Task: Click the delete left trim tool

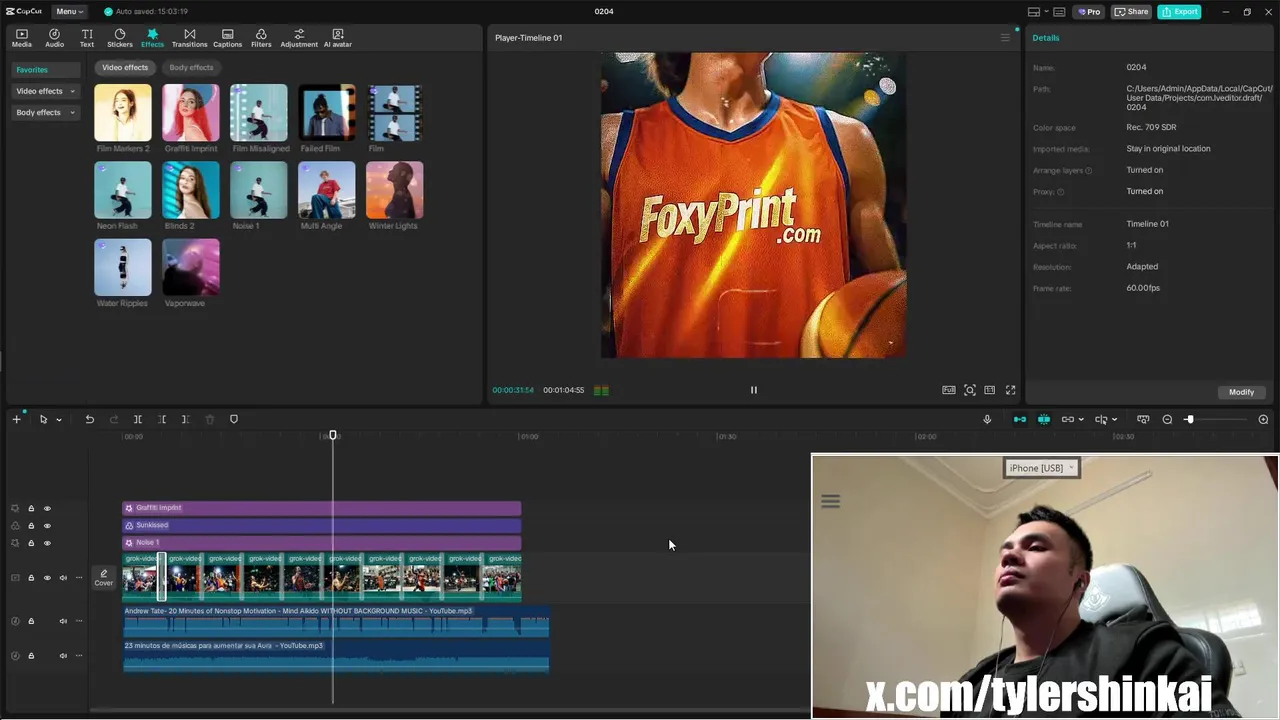Action: coord(162,419)
